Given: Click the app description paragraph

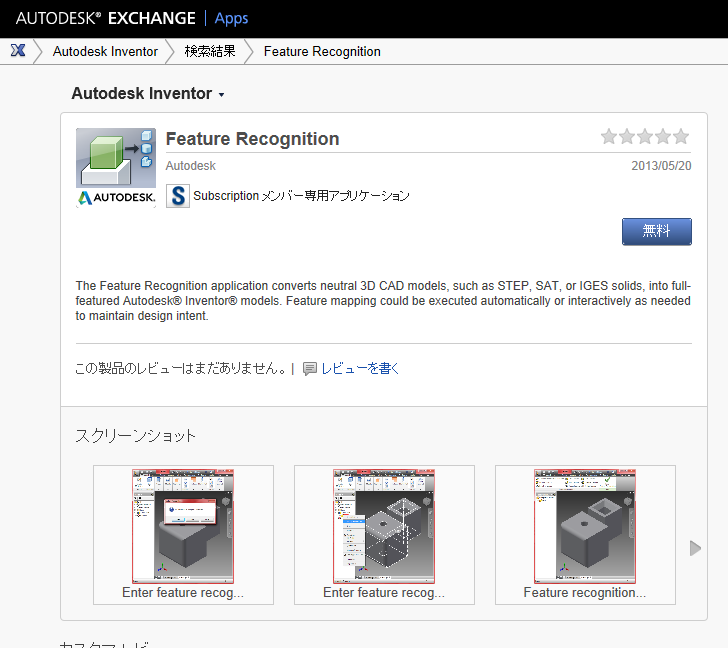Looking at the screenshot, I should pyautogui.click(x=384, y=300).
